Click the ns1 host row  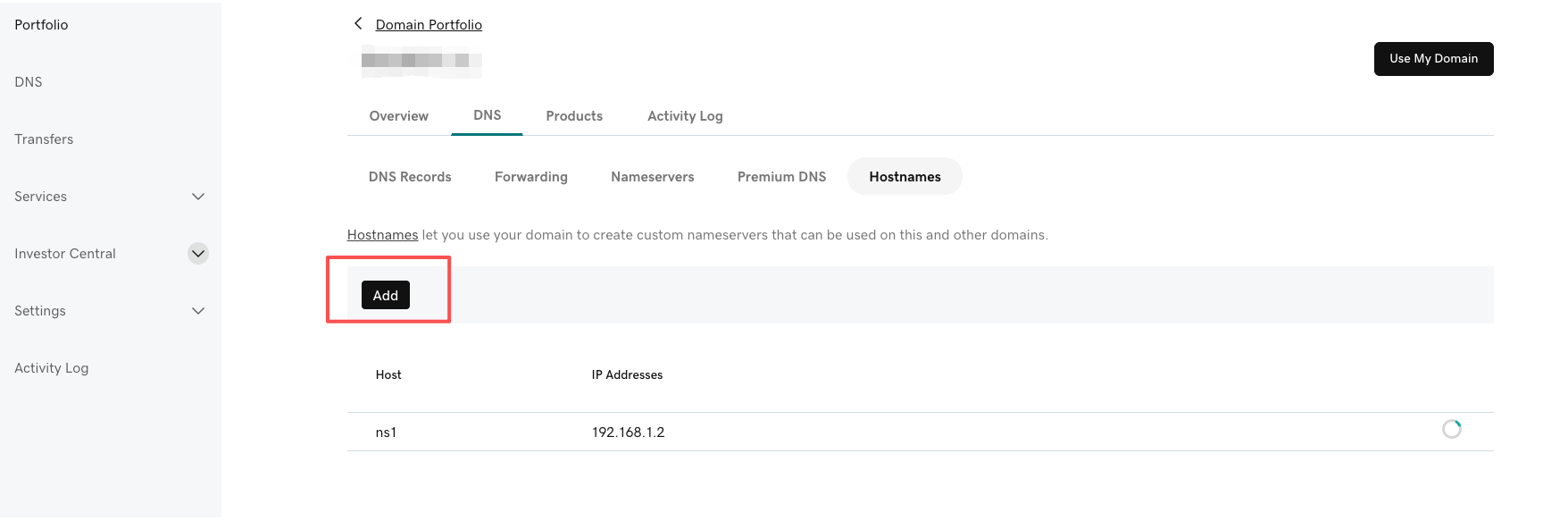(386, 433)
